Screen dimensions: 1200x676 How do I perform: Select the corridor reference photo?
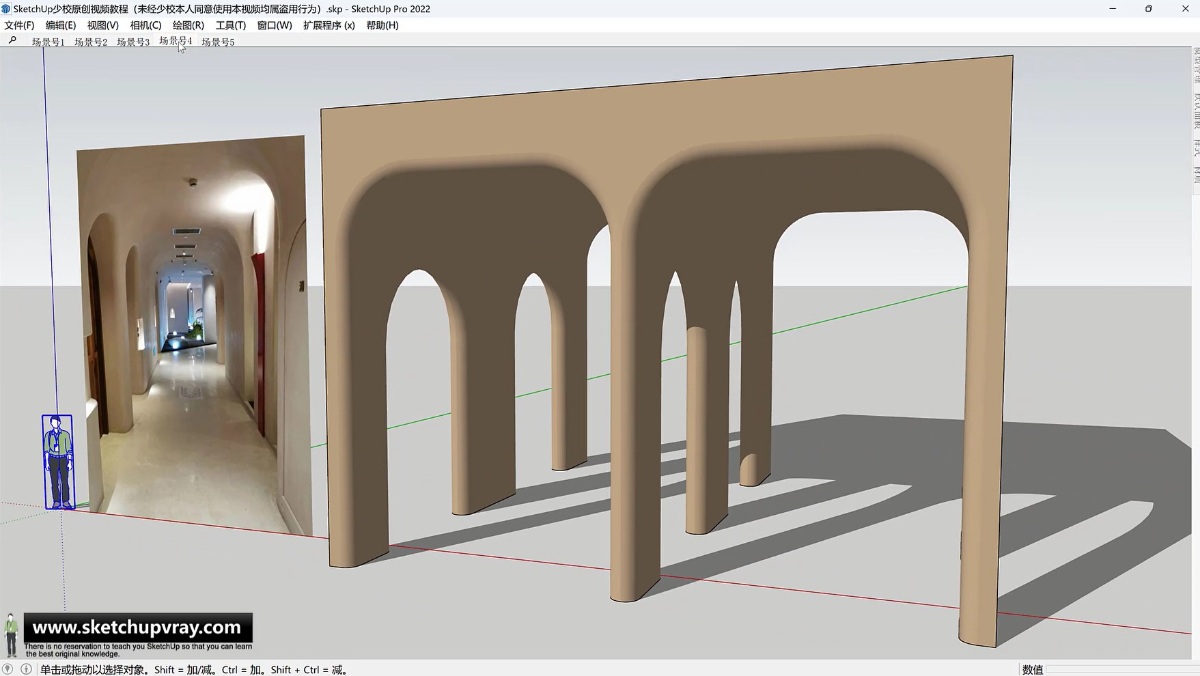[195, 335]
